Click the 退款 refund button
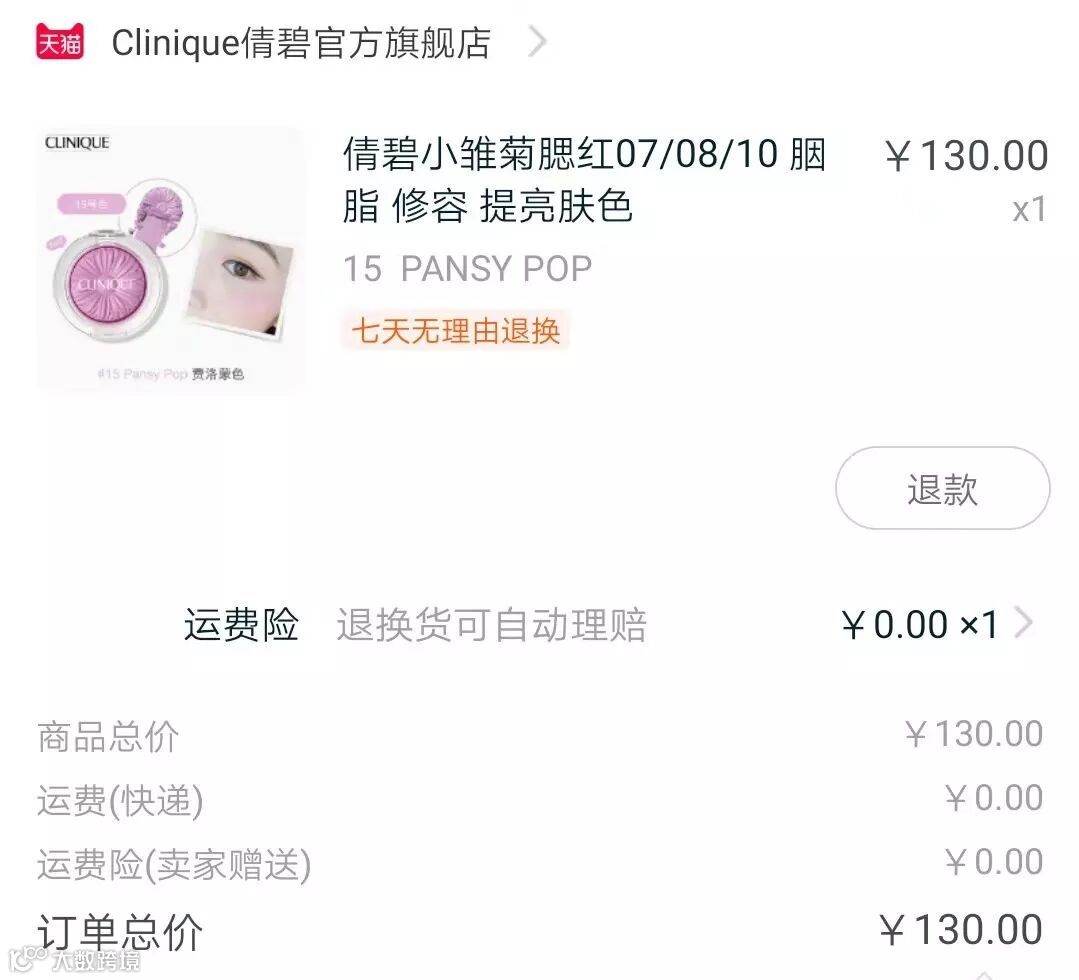 click(942, 489)
